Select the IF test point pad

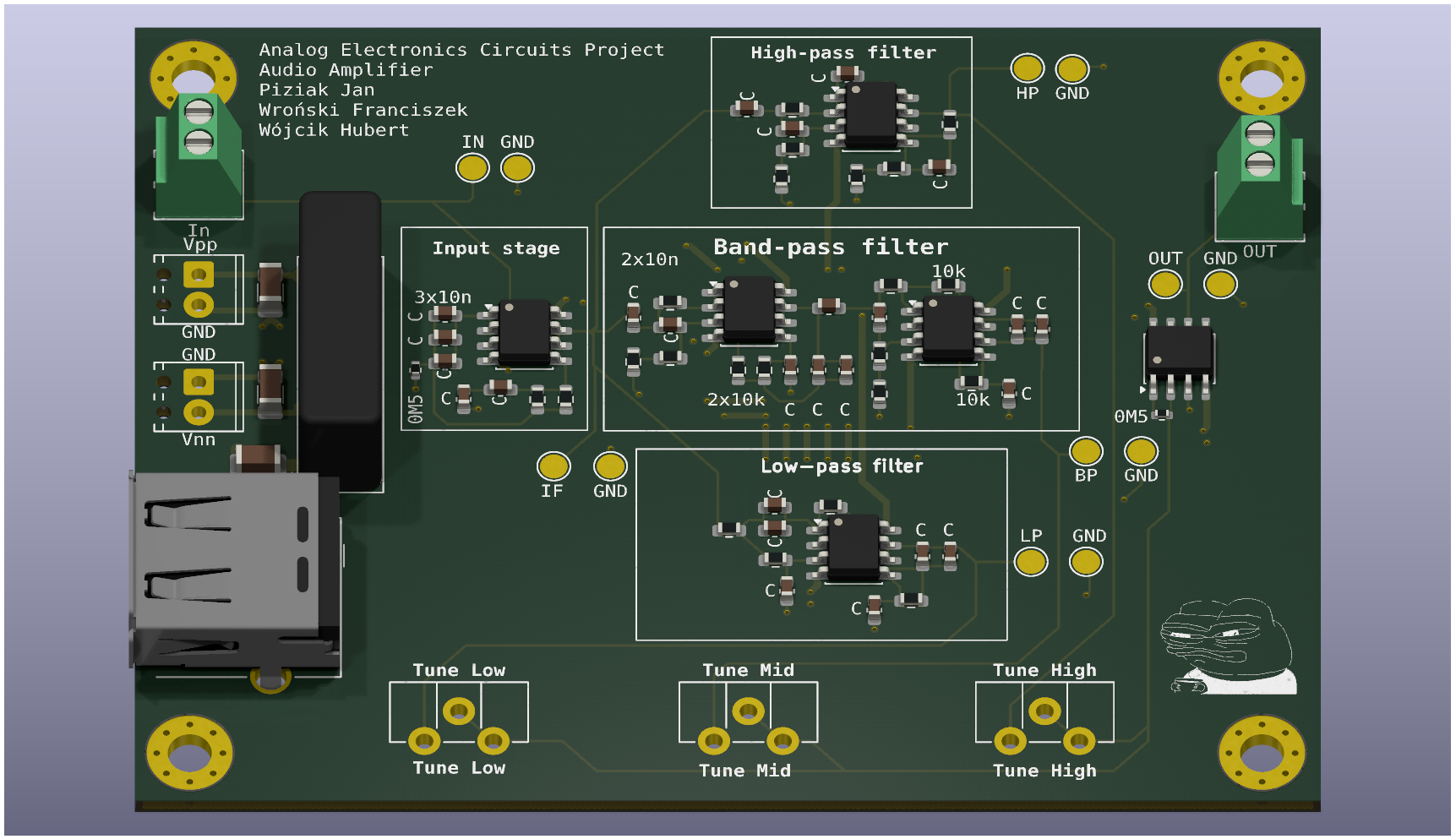click(554, 467)
